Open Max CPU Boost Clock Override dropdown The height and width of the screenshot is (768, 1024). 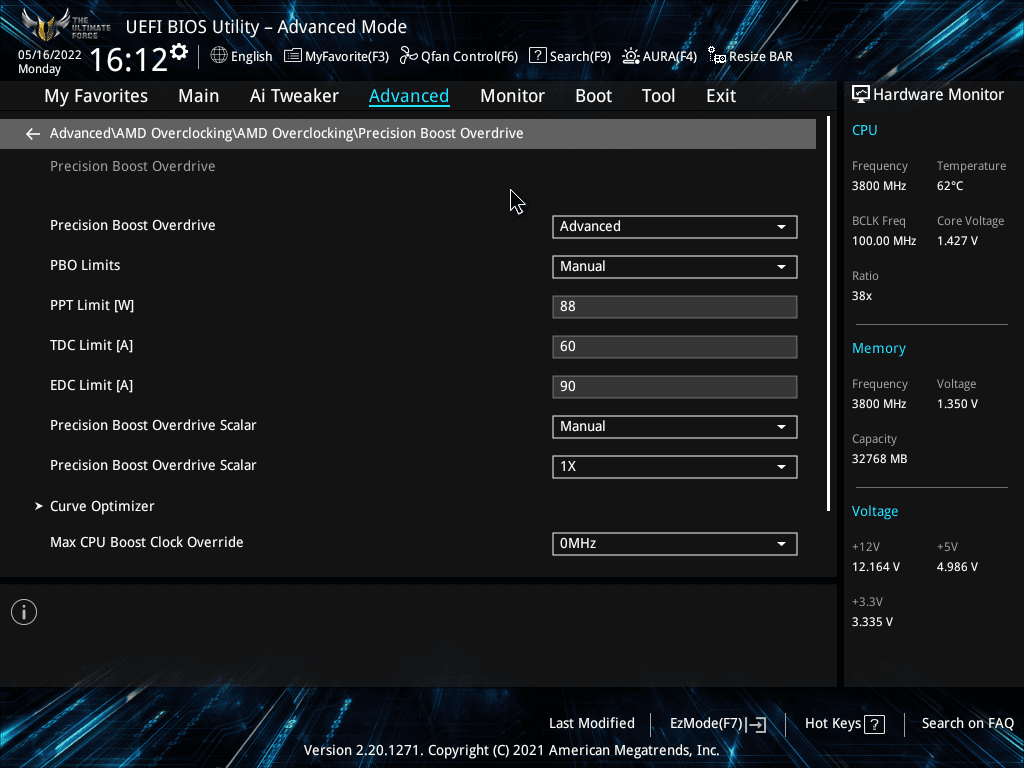point(675,543)
